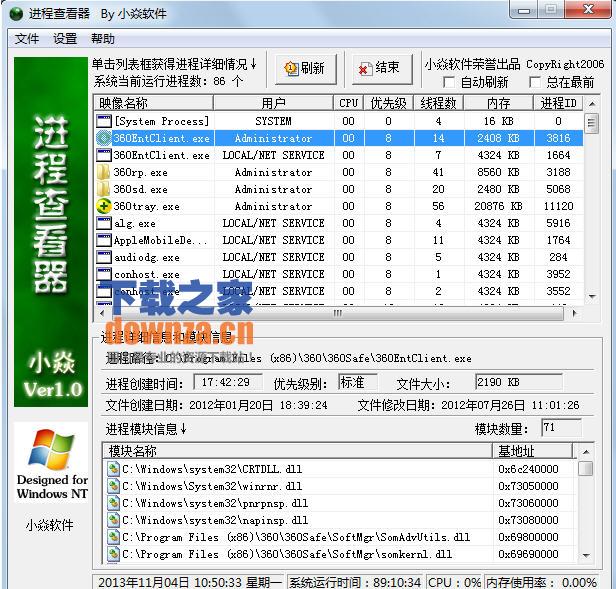Screen dimensions: 616x589
Task: Click the napinsp.dll module file icon
Action: pos(113,520)
